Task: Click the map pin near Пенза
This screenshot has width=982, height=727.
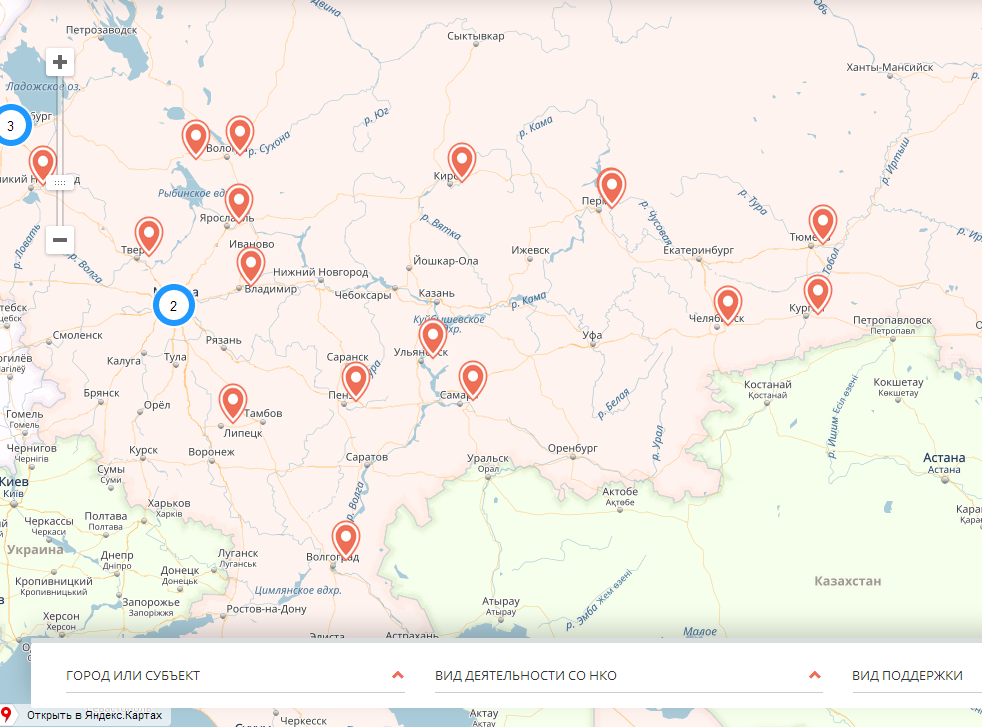Action: [355, 379]
